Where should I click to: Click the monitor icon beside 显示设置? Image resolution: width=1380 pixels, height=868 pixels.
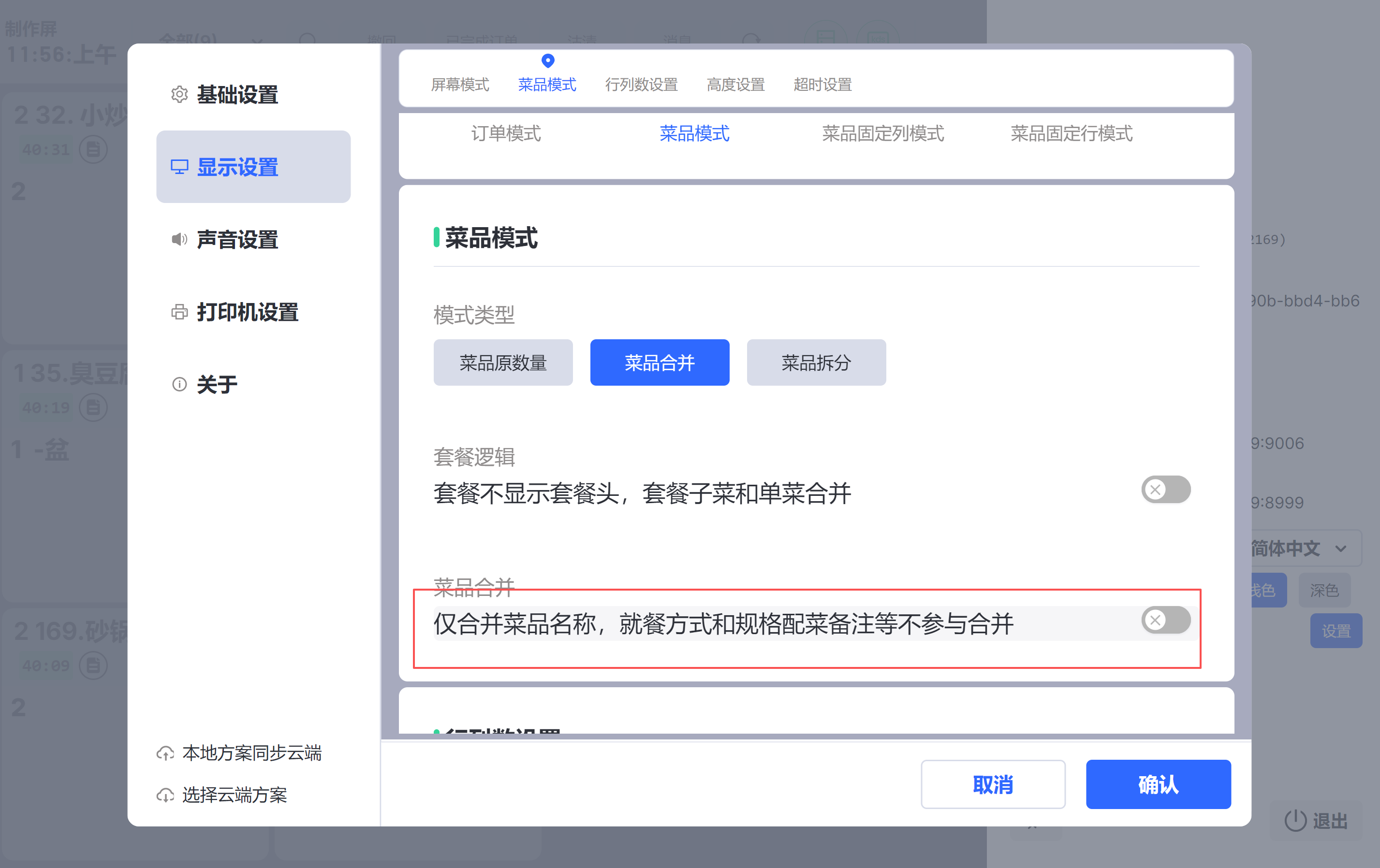tap(179, 167)
